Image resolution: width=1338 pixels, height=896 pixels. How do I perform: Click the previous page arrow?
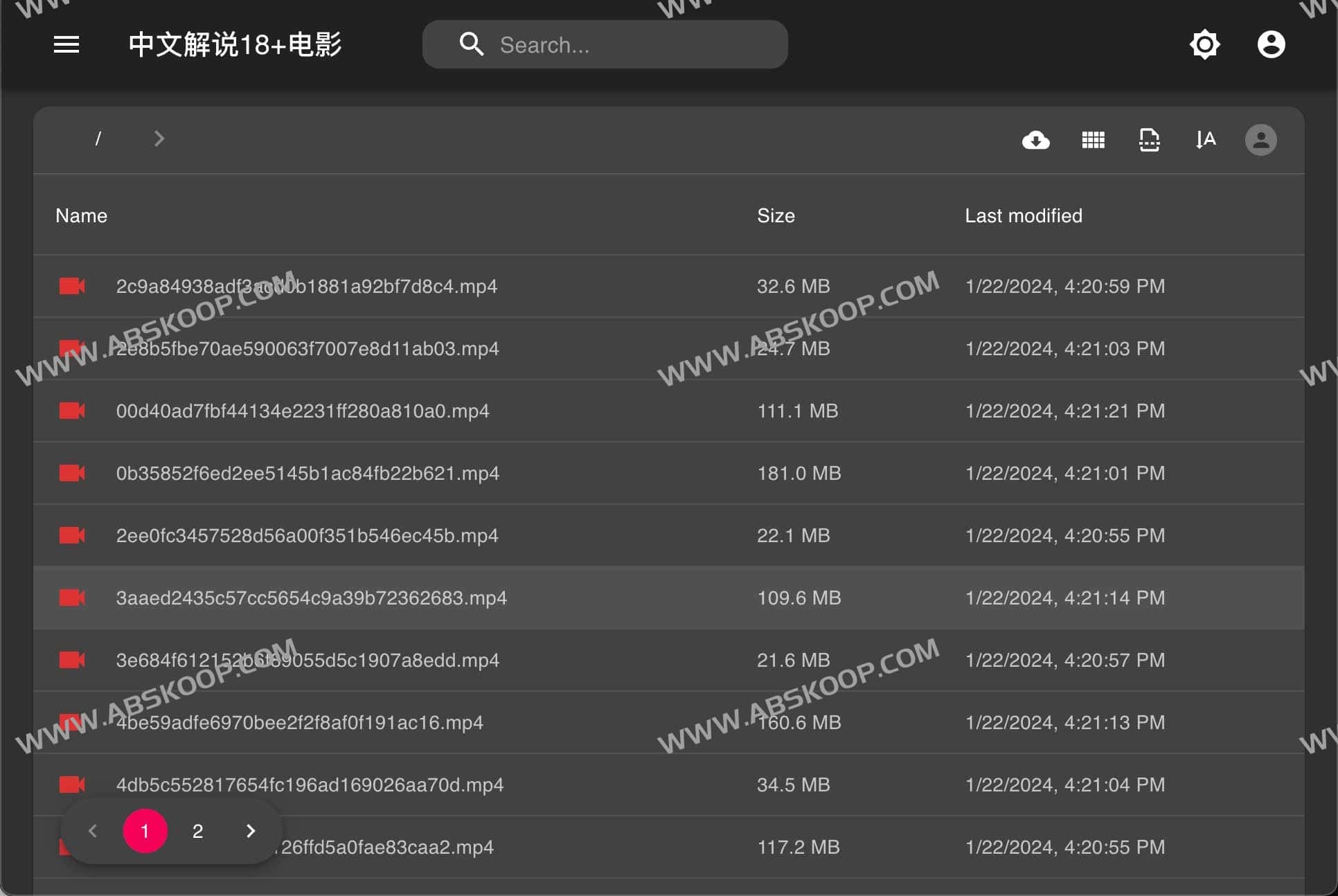click(x=92, y=830)
